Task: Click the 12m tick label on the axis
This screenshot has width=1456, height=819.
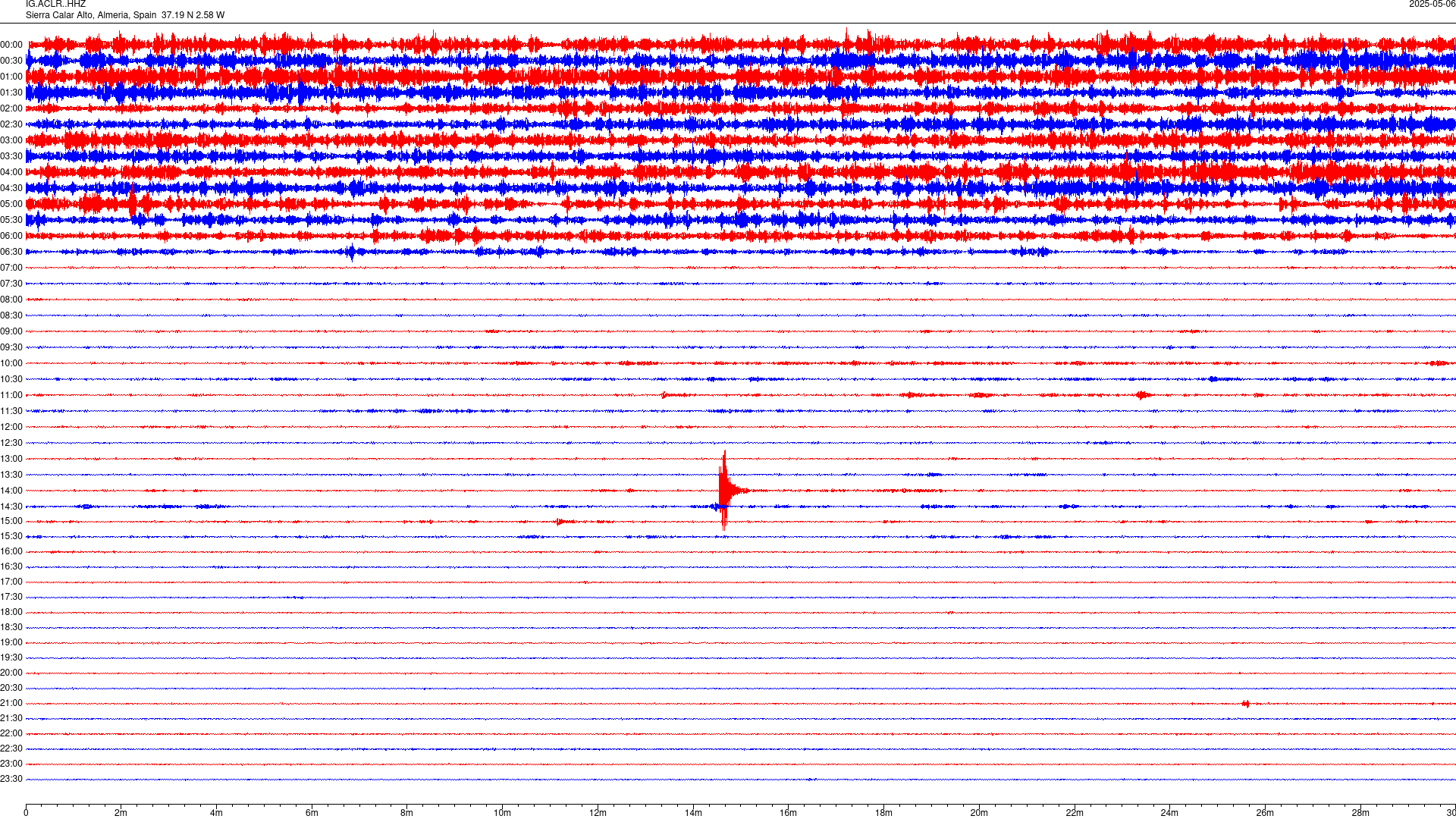Action: click(598, 813)
